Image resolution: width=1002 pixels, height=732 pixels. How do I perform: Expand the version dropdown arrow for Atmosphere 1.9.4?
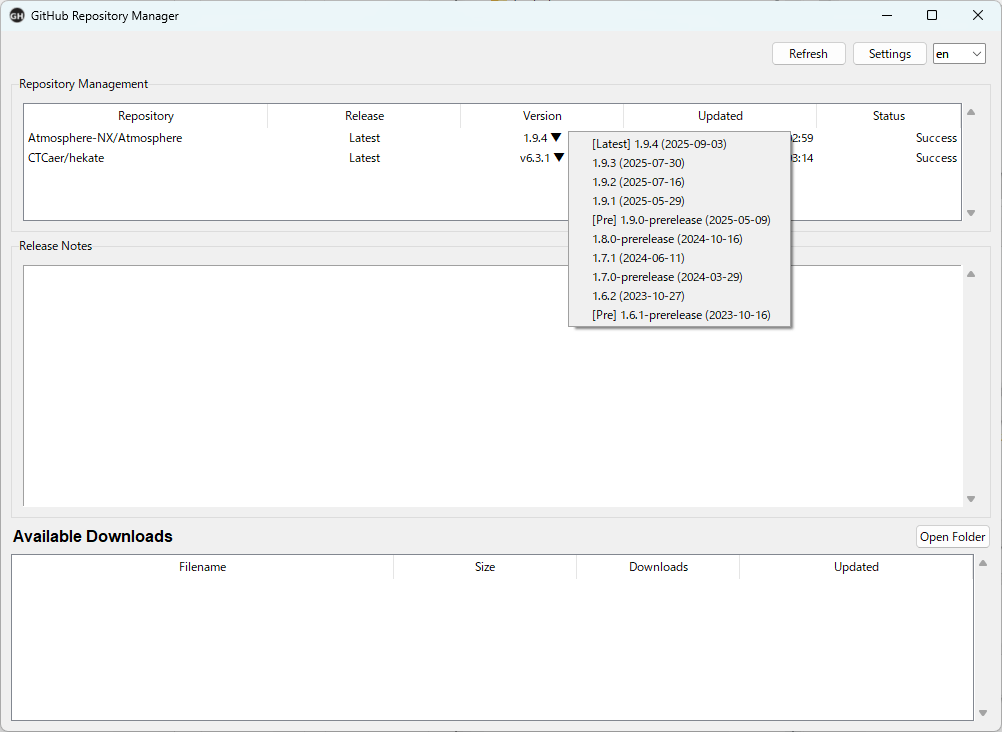tap(556, 137)
